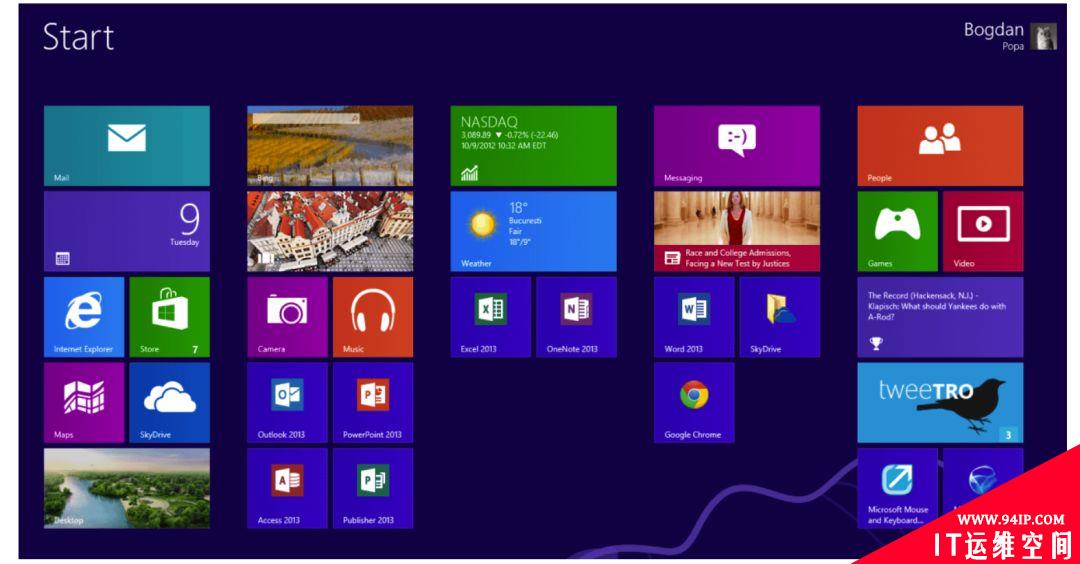Viewport: 1080px width, 564px height.
Task: Open the Mail tile
Action: click(127, 145)
